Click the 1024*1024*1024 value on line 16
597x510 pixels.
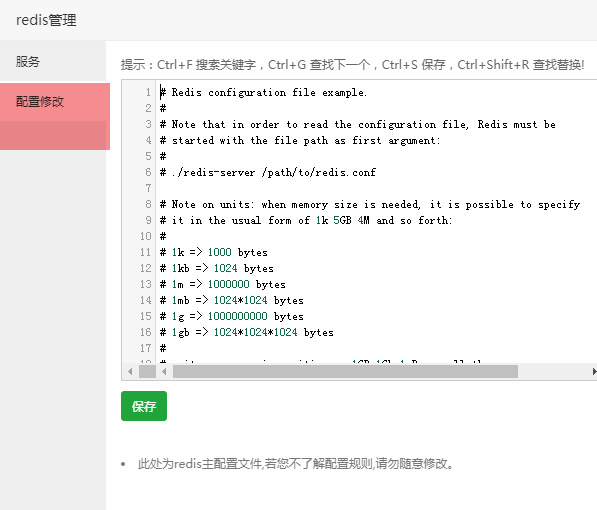[255, 332]
